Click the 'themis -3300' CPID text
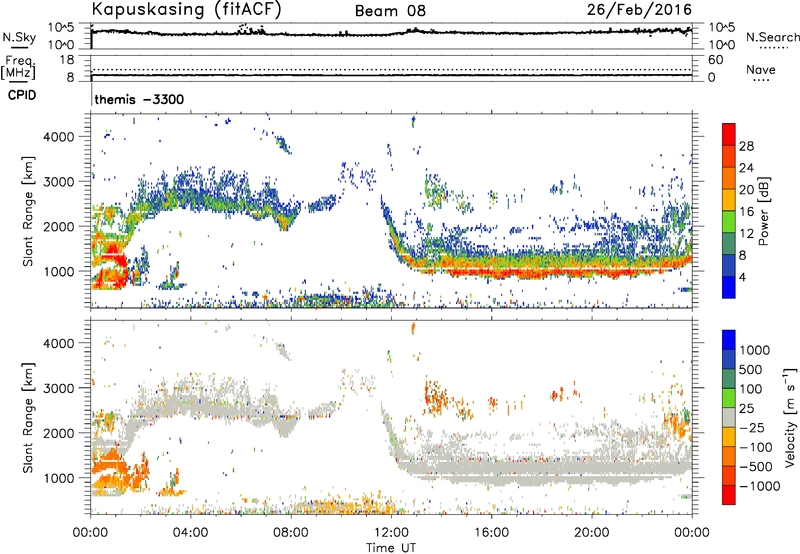Screen dimensions: 800x554 139,99
